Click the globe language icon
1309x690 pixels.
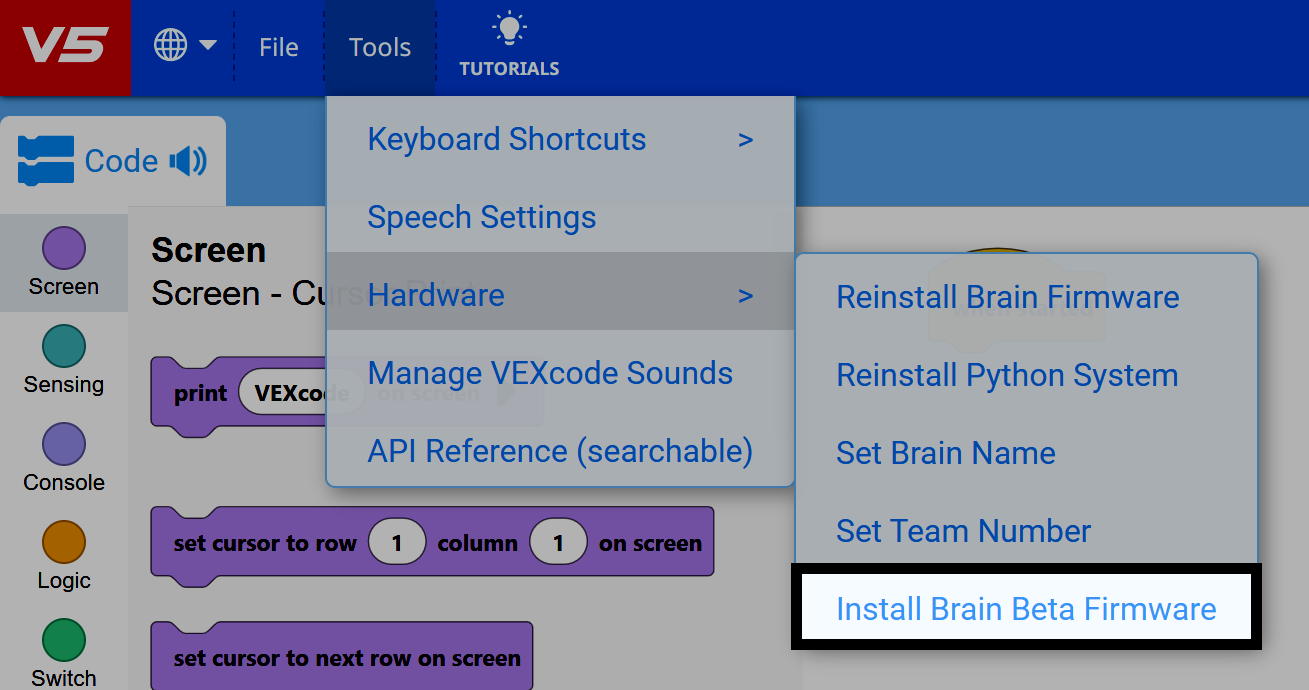(172, 44)
